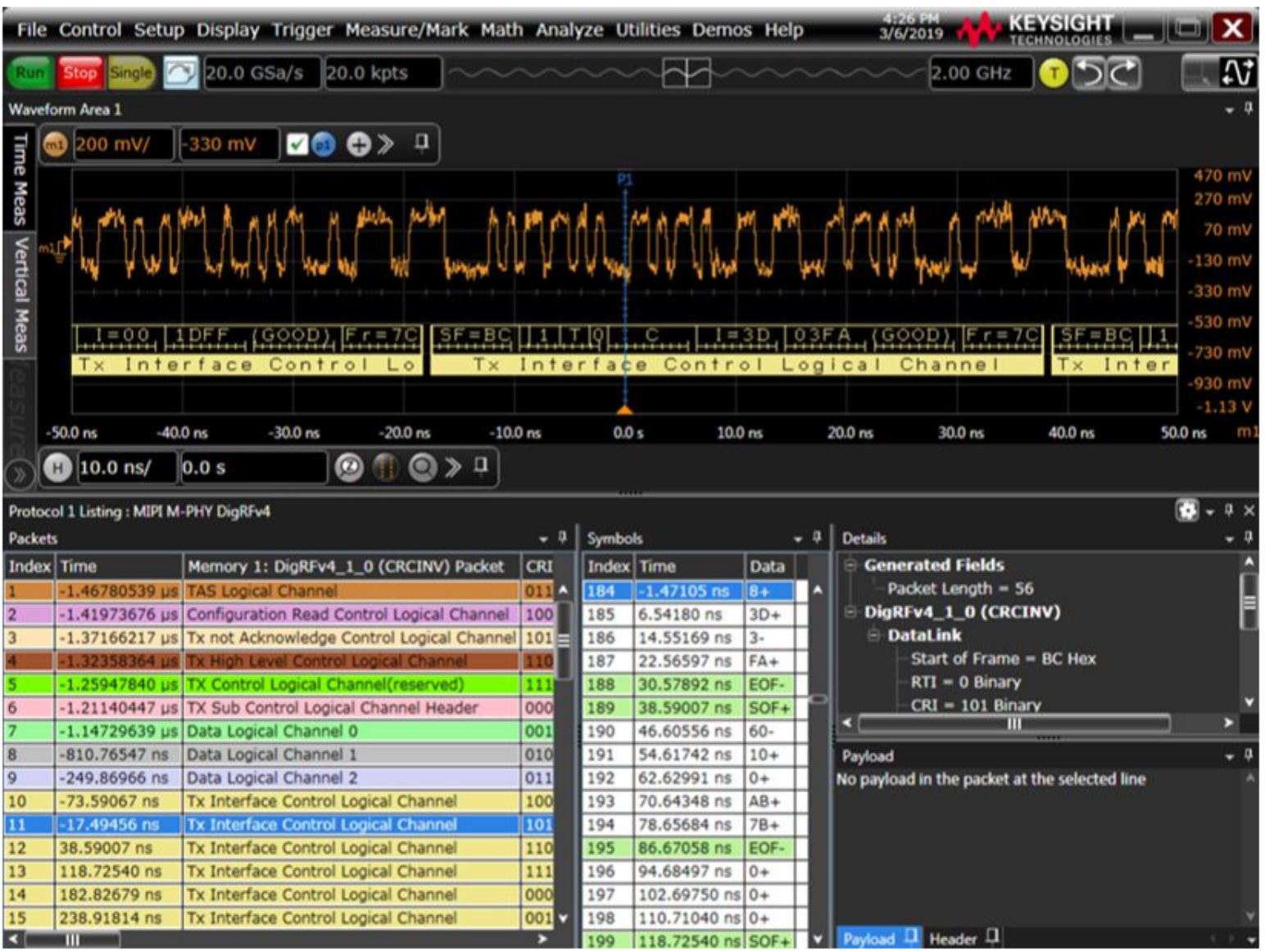
Task: Pin the Symbols panel in place
Action: click(x=817, y=537)
